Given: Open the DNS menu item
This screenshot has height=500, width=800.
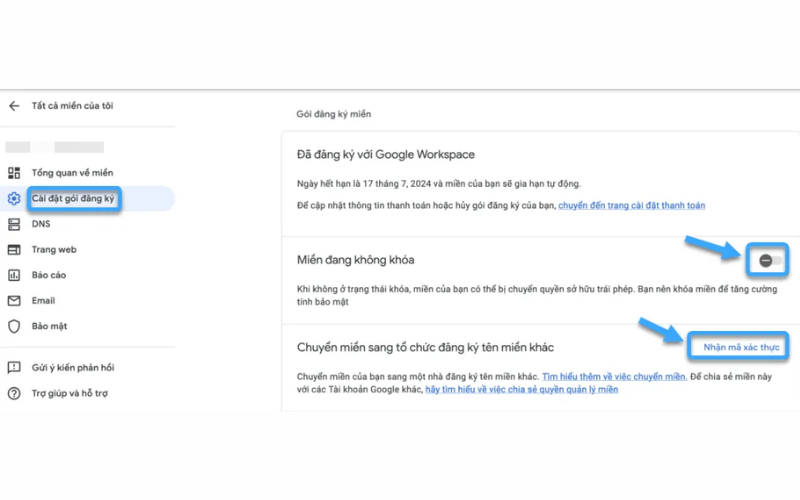Looking at the screenshot, I should tap(40, 224).
